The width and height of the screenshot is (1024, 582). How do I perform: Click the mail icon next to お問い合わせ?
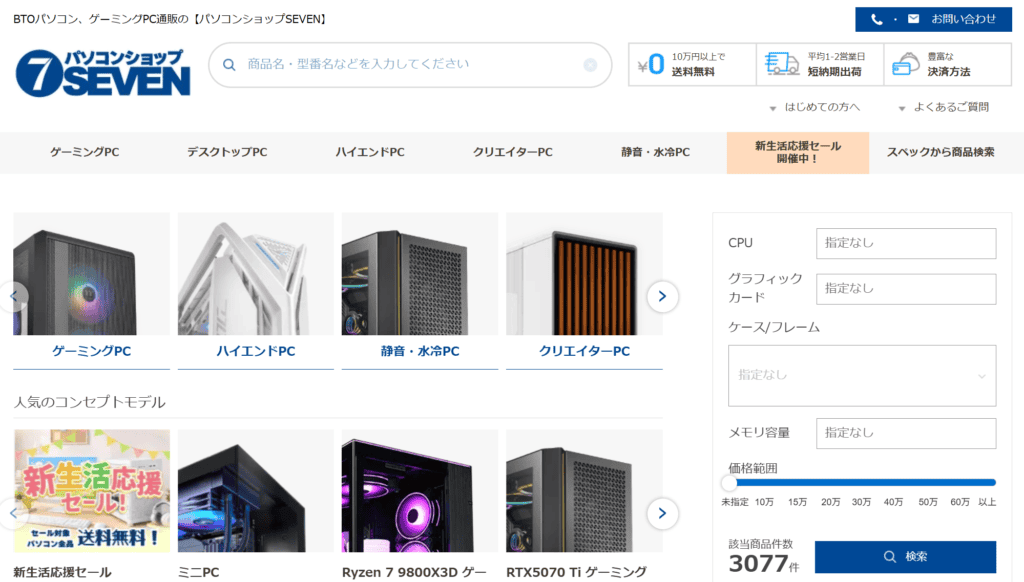913,19
